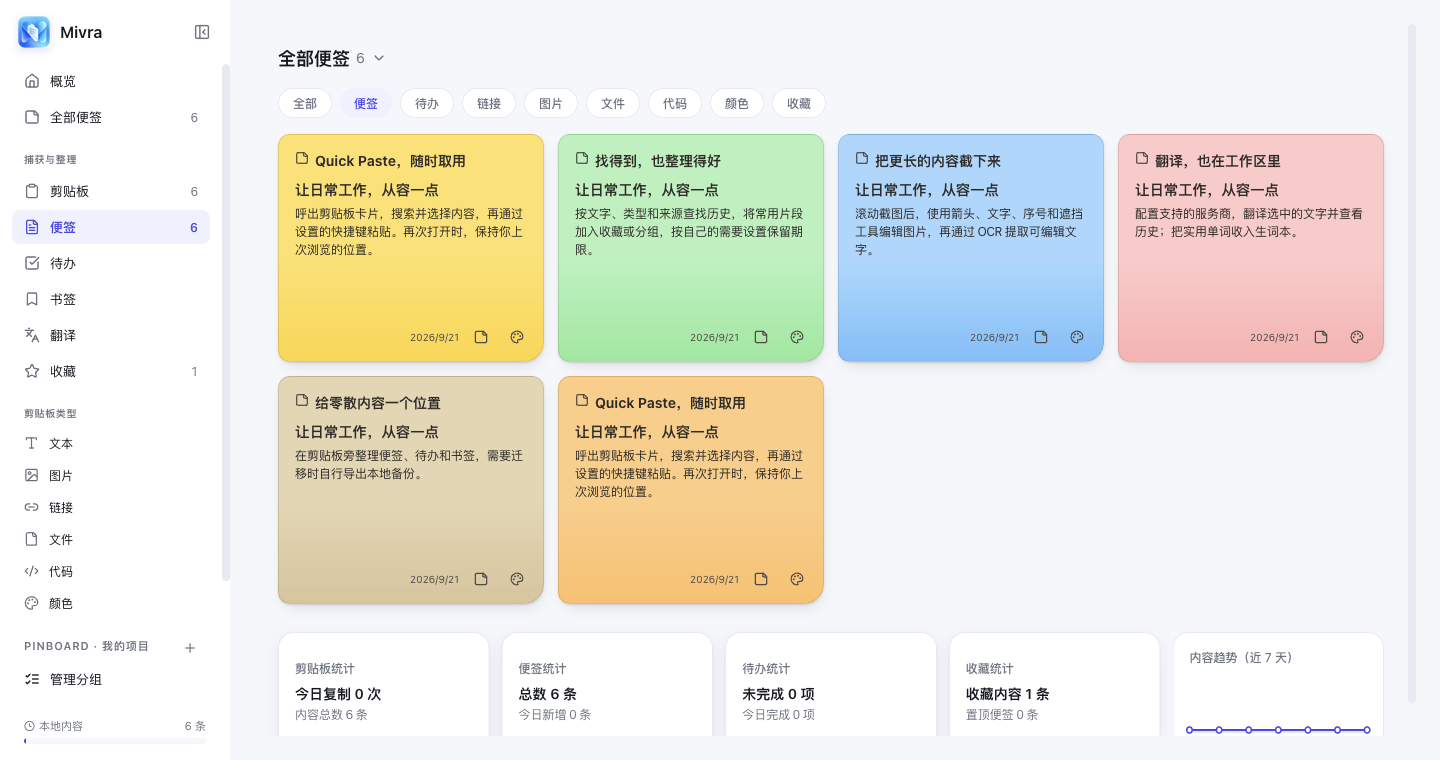Click the 本地内容 storage progress bar
Viewport: 1440px width, 760px height.
pos(115,741)
